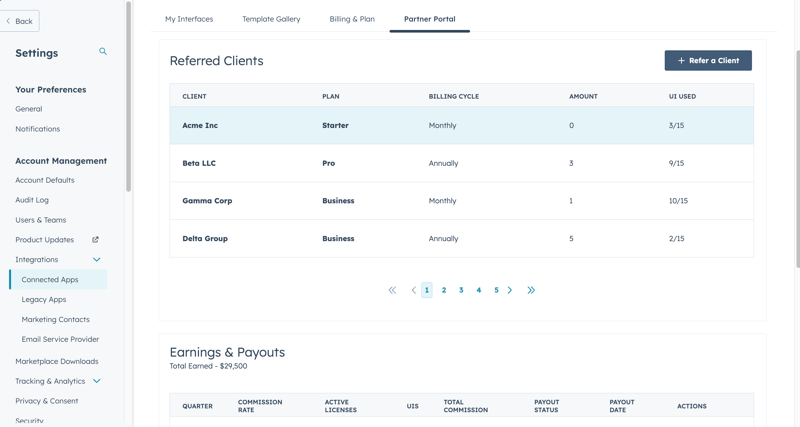Jump to first page double-arrow icon
This screenshot has width=800, height=427.
click(392, 290)
